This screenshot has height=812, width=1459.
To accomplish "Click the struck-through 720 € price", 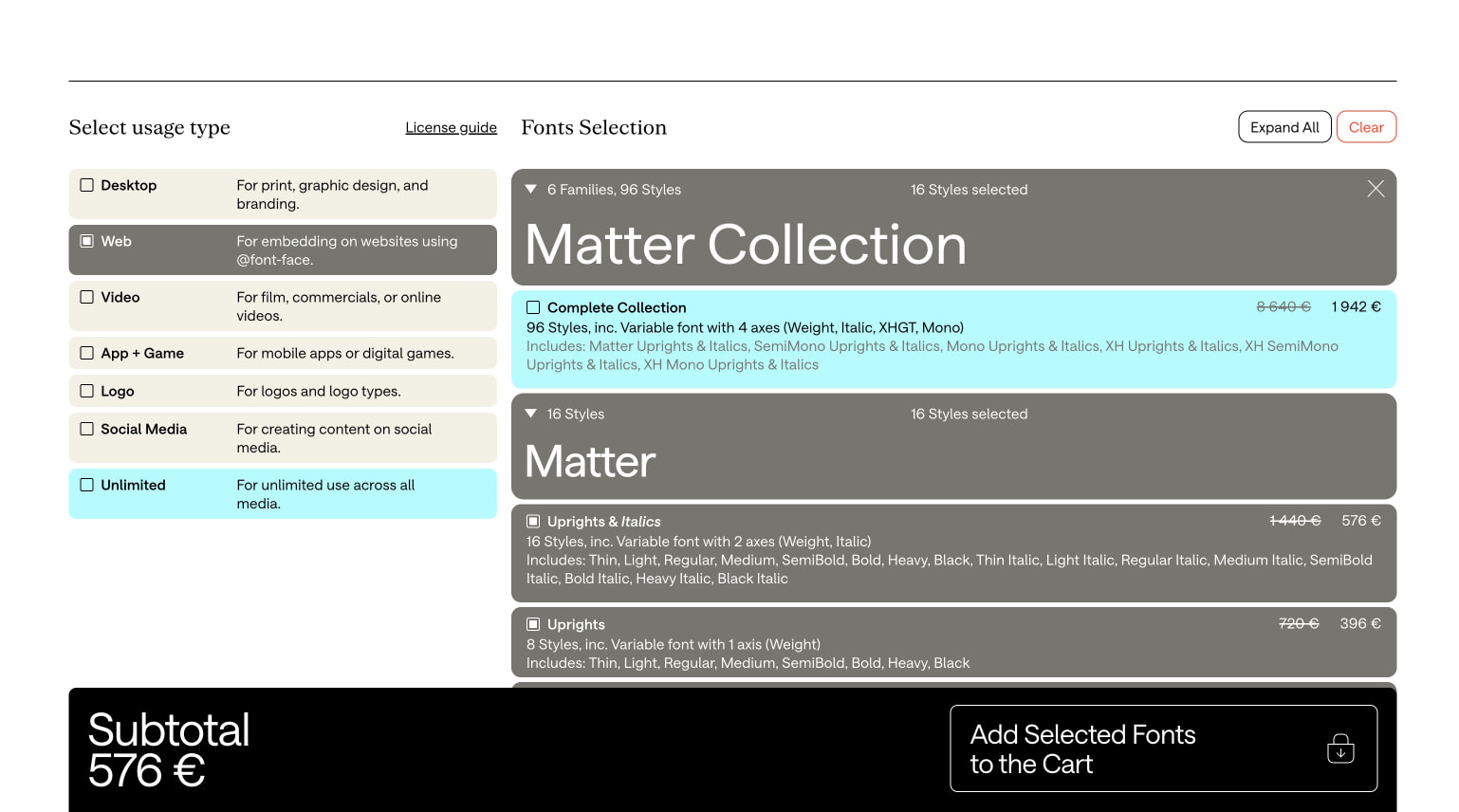I will (x=1299, y=623).
